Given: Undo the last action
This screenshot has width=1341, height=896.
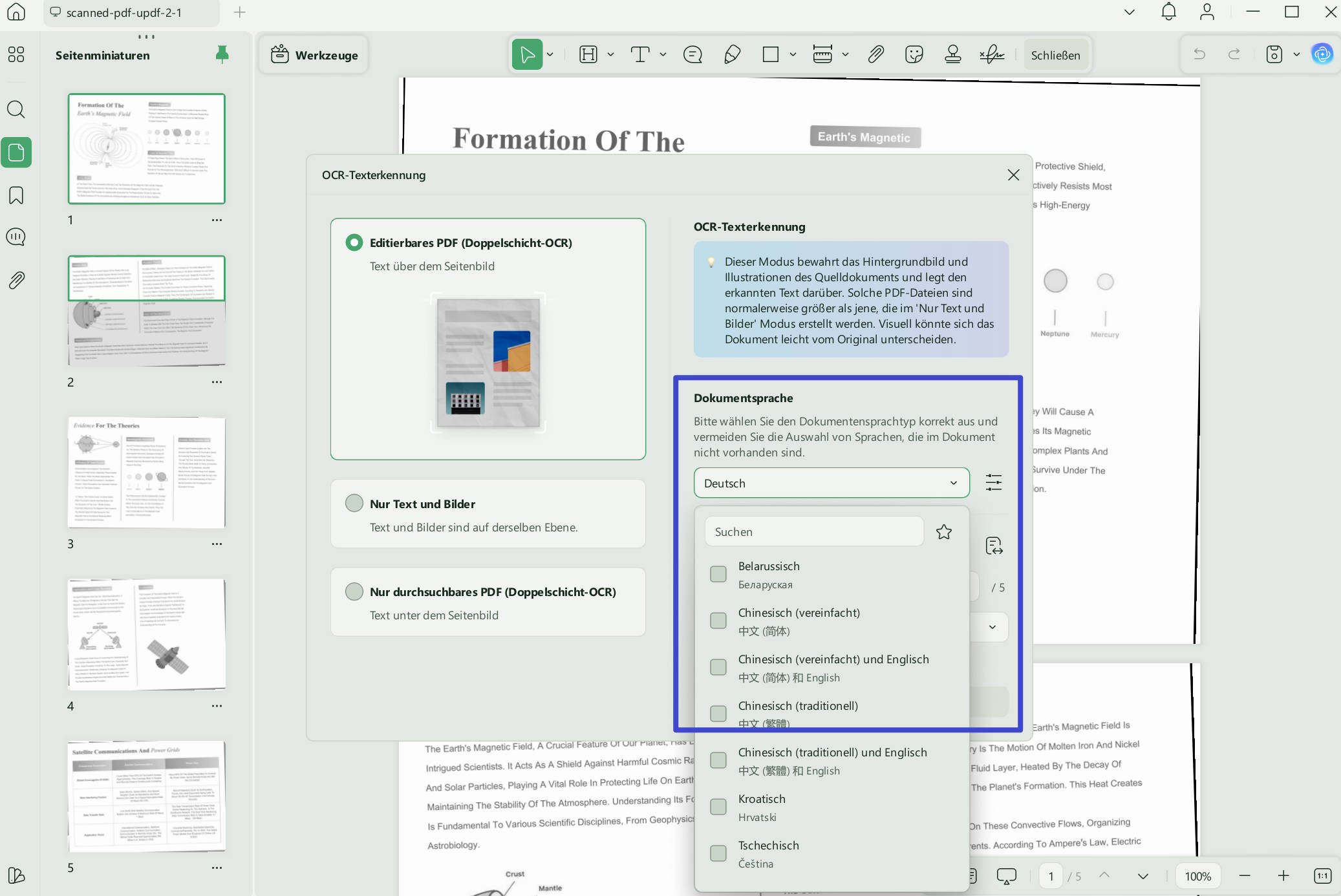Looking at the screenshot, I should coord(1199,54).
